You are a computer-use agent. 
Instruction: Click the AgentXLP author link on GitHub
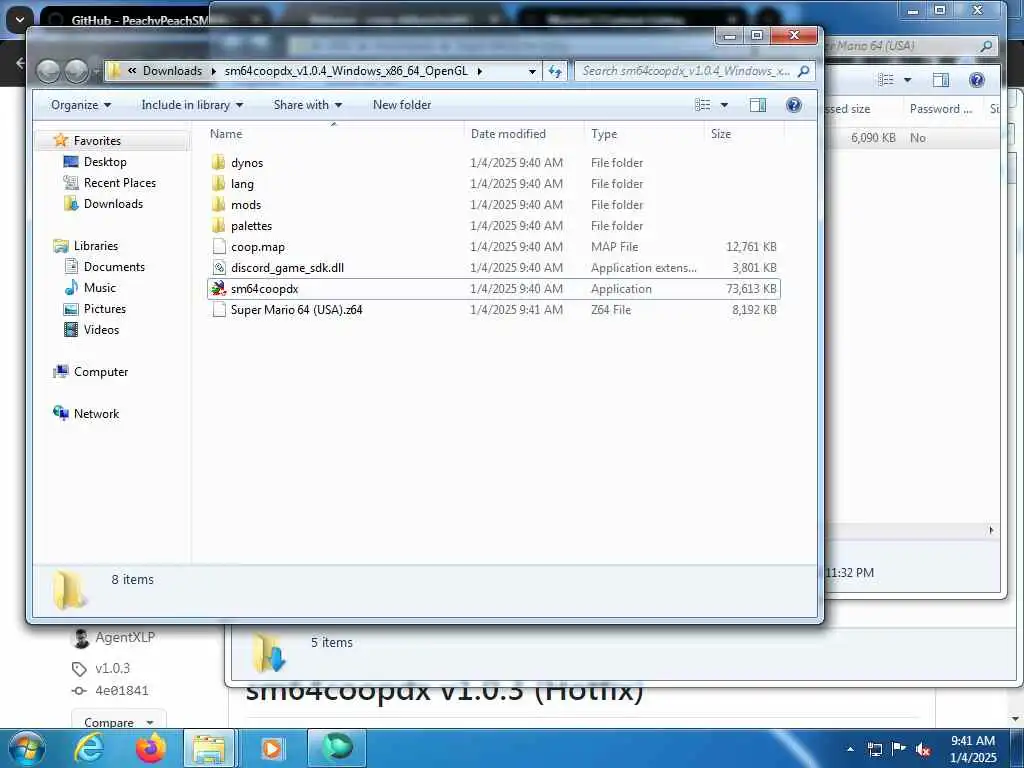(x=125, y=637)
